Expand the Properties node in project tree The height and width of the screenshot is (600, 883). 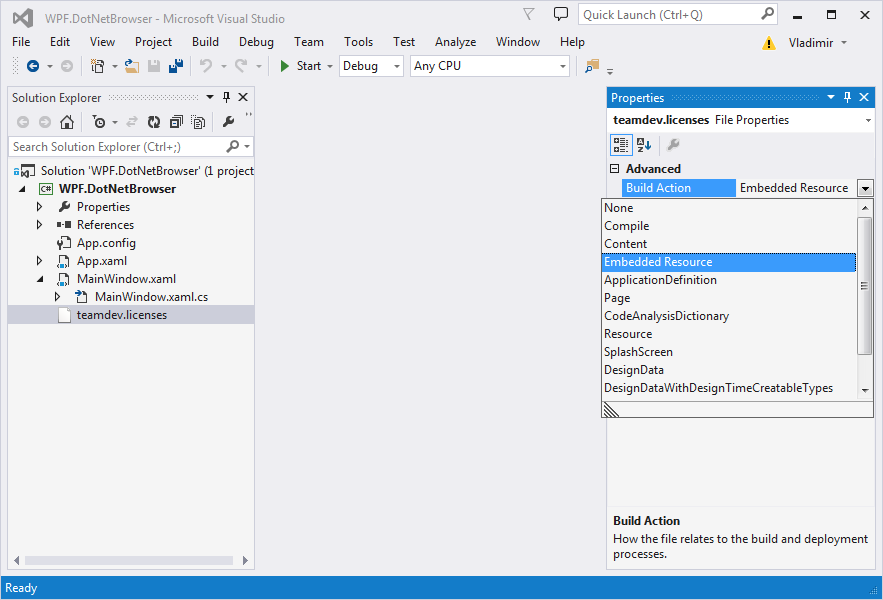click(x=39, y=207)
